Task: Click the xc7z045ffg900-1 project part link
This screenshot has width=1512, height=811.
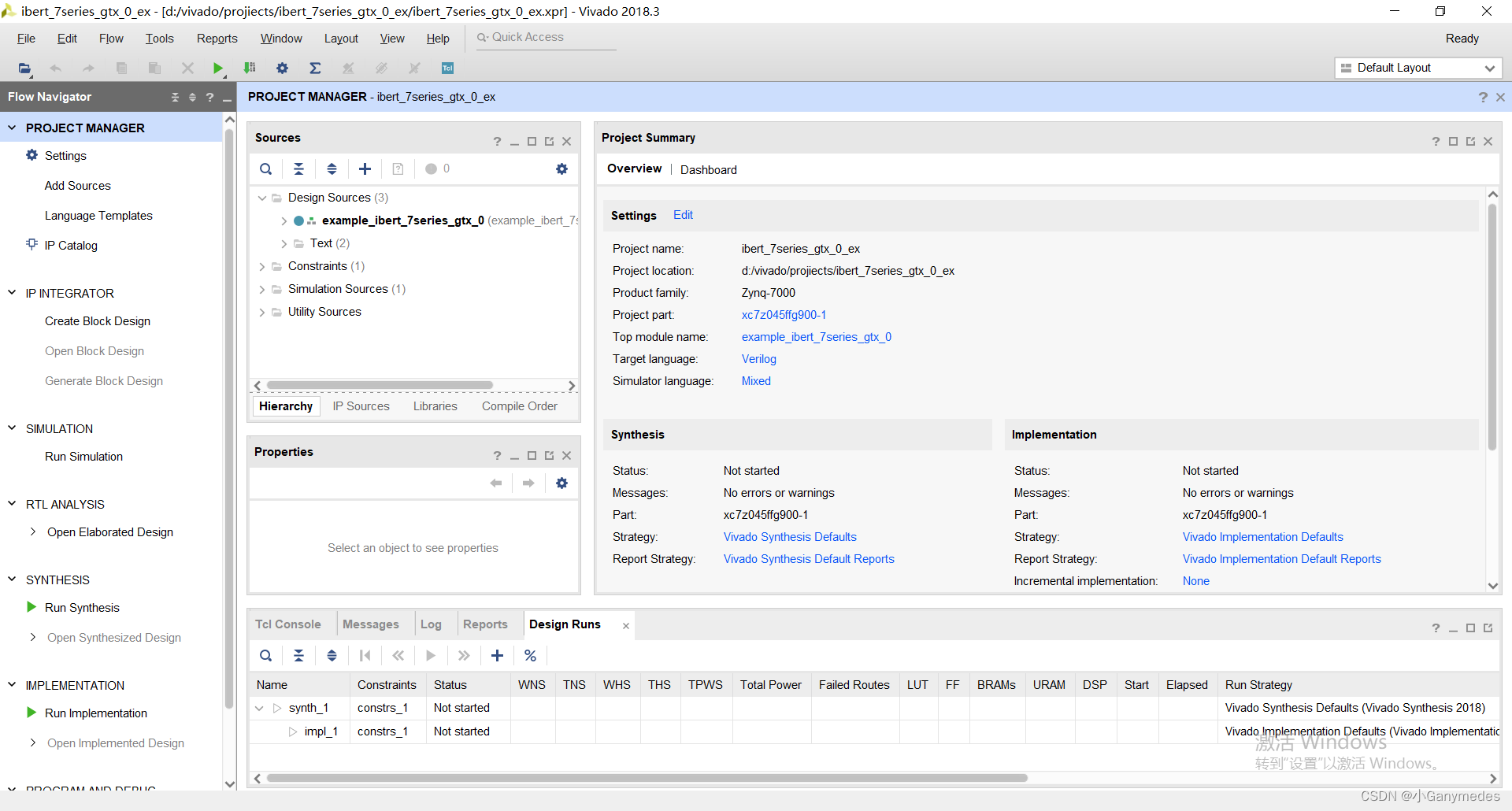Action: (x=784, y=315)
